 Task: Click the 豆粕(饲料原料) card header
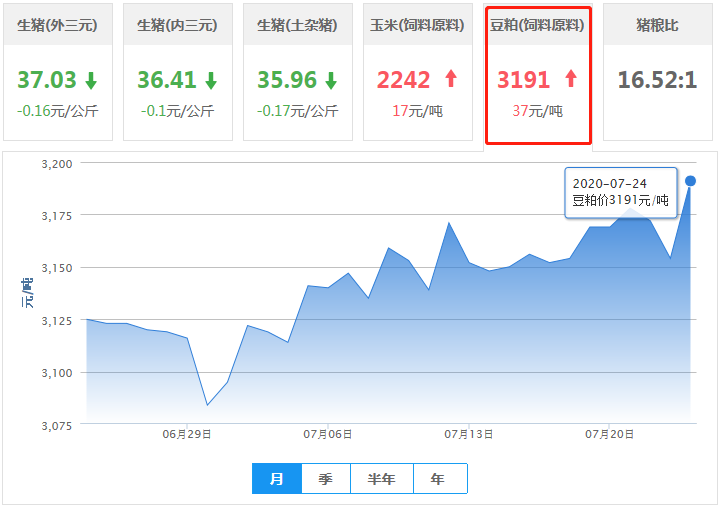click(538, 25)
